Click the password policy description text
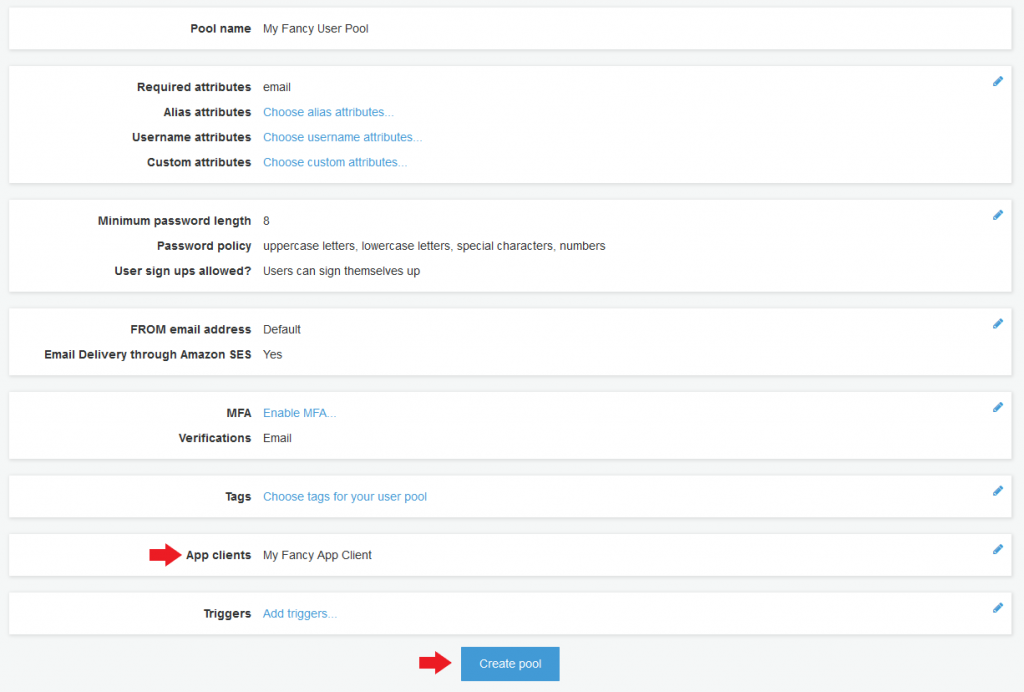This screenshot has height=692, width=1024. coord(433,246)
